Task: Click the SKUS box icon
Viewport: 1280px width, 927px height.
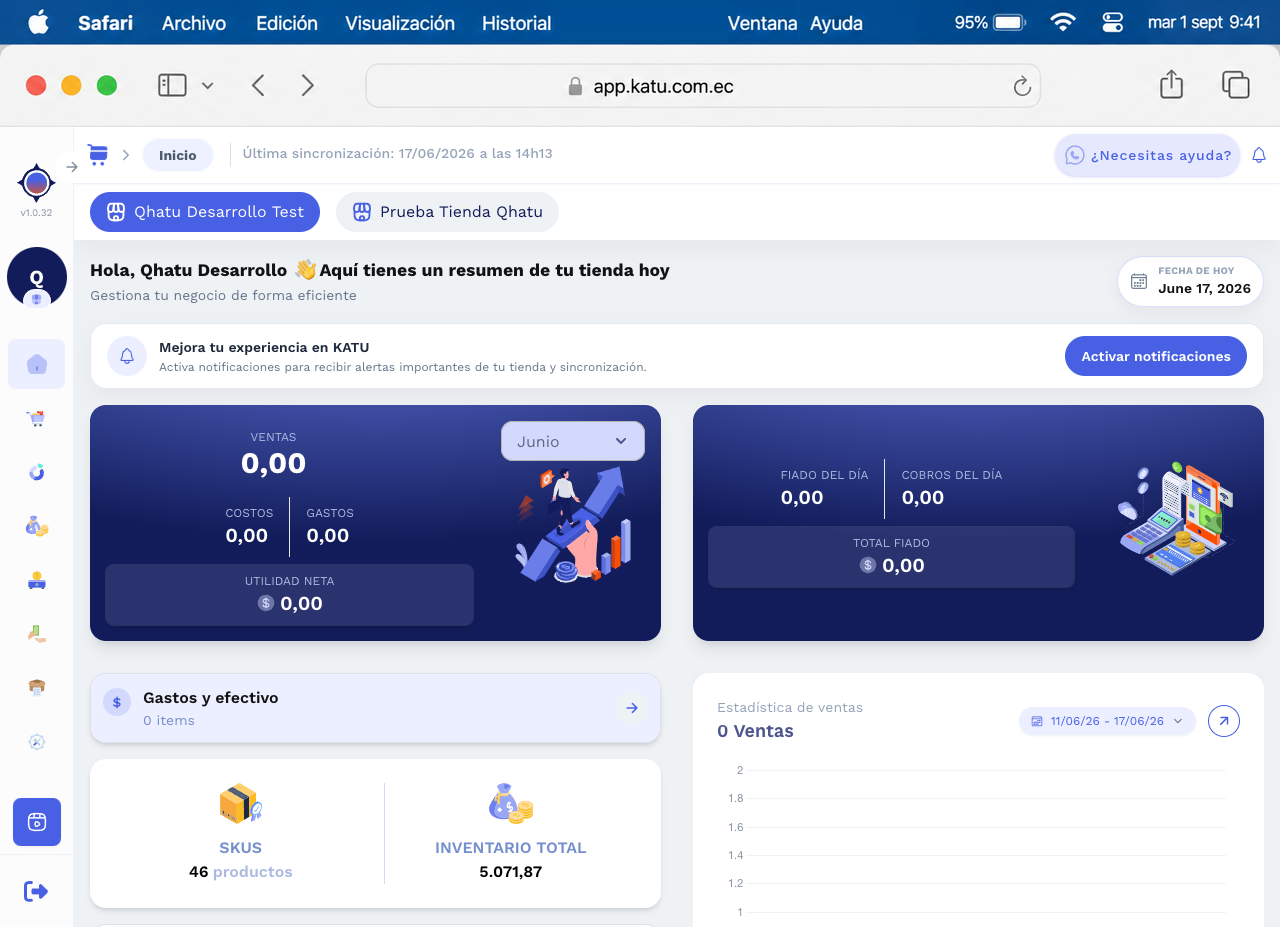Action: tap(240, 804)
